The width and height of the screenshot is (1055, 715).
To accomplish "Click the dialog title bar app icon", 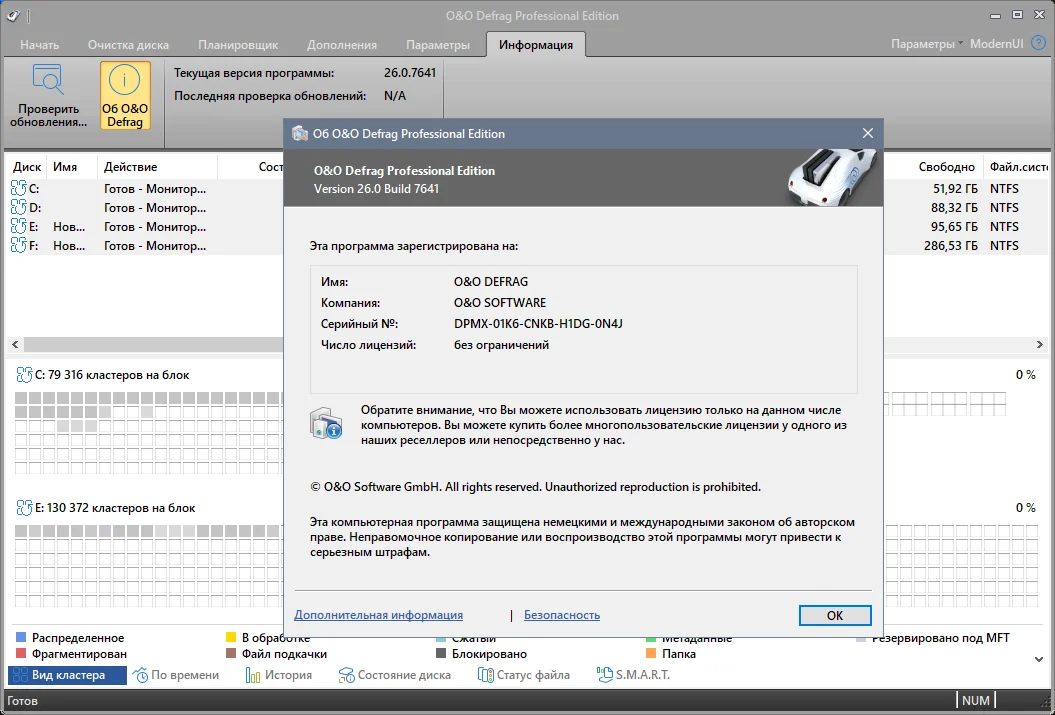I will click(299, 134).
